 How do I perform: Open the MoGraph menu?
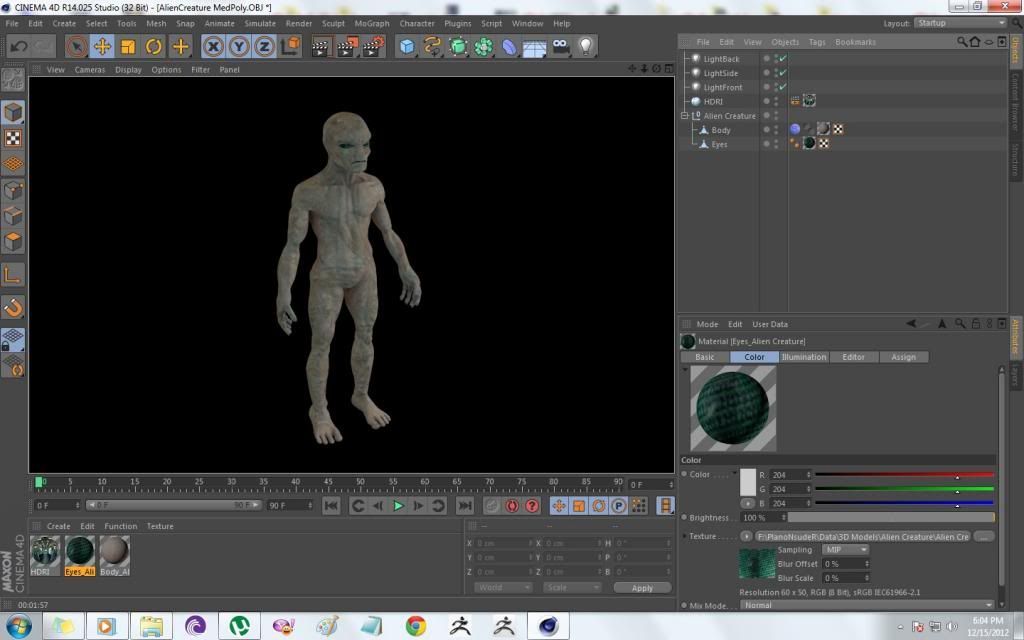click(x=372, y=24)
